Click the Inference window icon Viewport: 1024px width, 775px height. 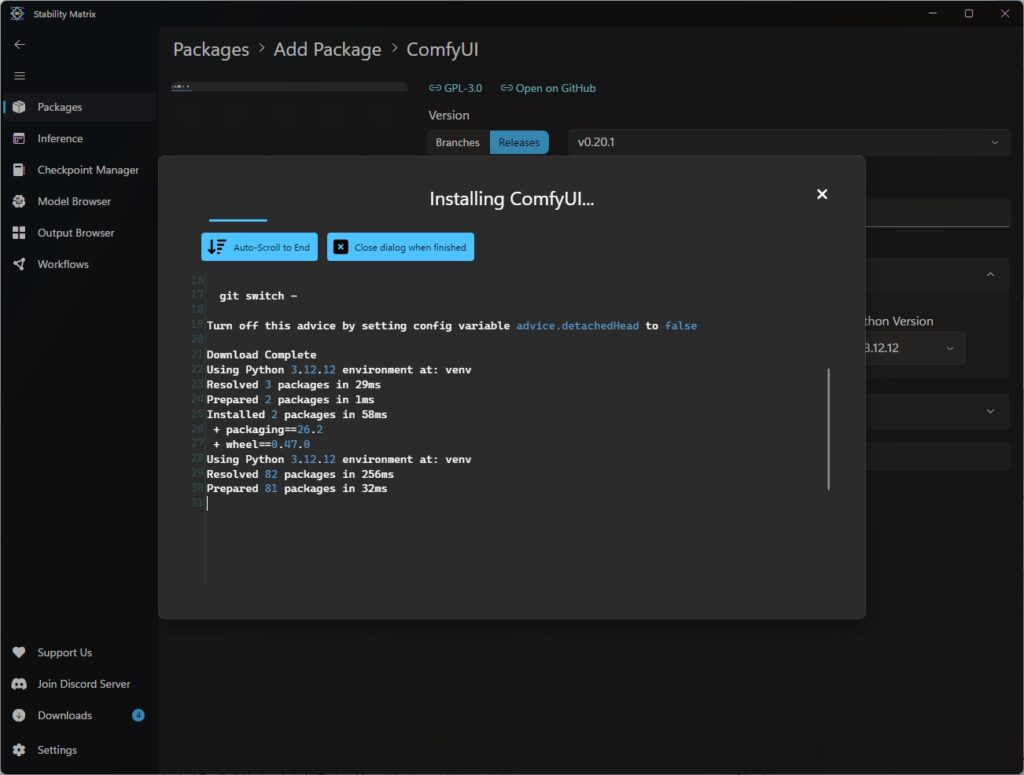(x=19, y=138)
